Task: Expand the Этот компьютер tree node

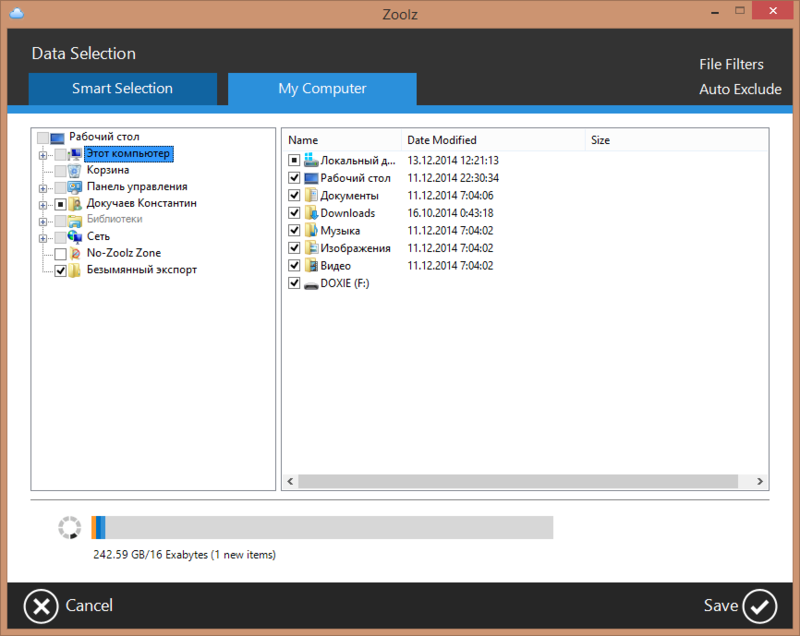Action: pos(43,155)
